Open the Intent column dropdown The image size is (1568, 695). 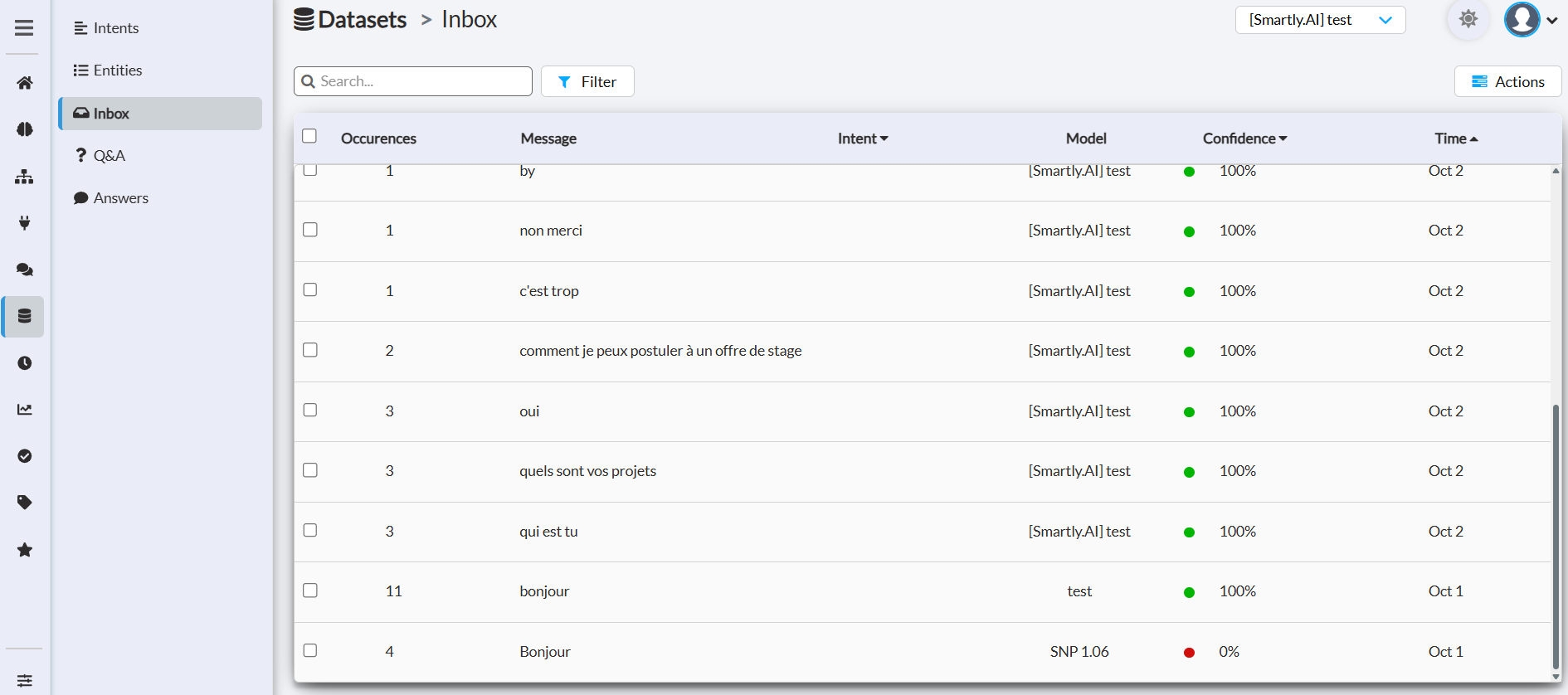pos(863,139)
